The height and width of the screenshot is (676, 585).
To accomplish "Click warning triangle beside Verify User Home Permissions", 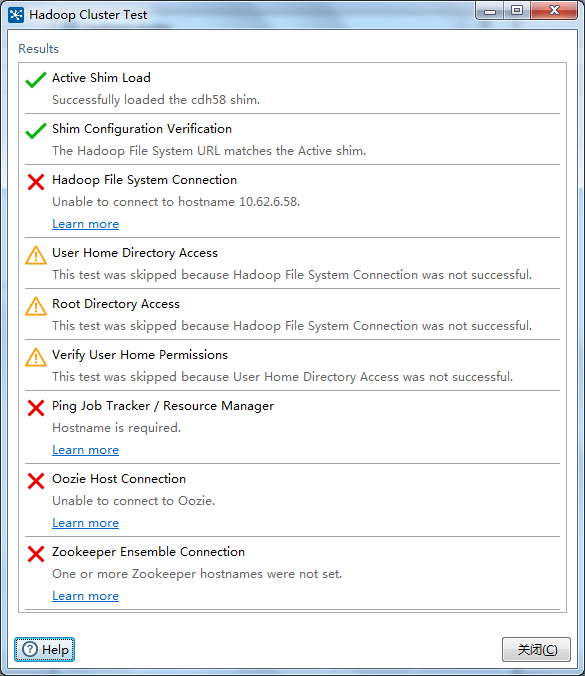I will click(x=36, y=357).
